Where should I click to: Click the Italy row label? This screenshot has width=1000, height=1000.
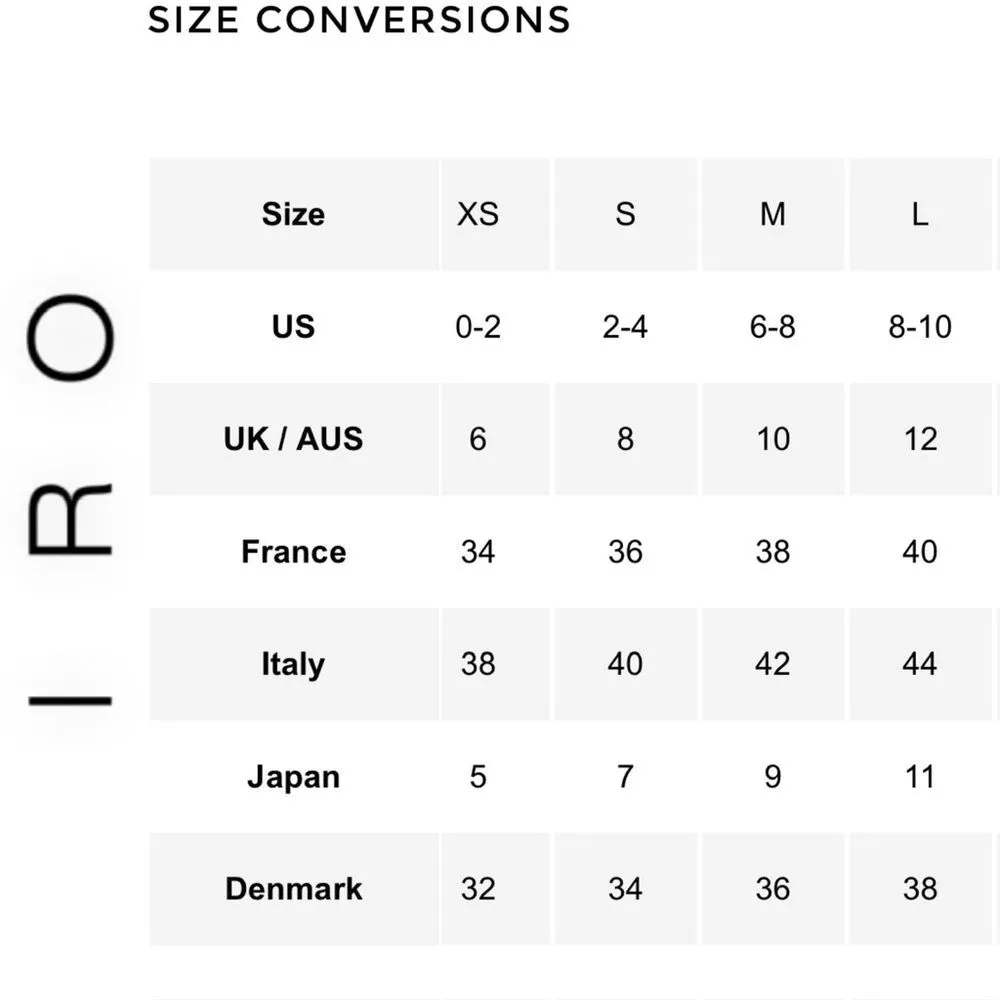(293, 664)
